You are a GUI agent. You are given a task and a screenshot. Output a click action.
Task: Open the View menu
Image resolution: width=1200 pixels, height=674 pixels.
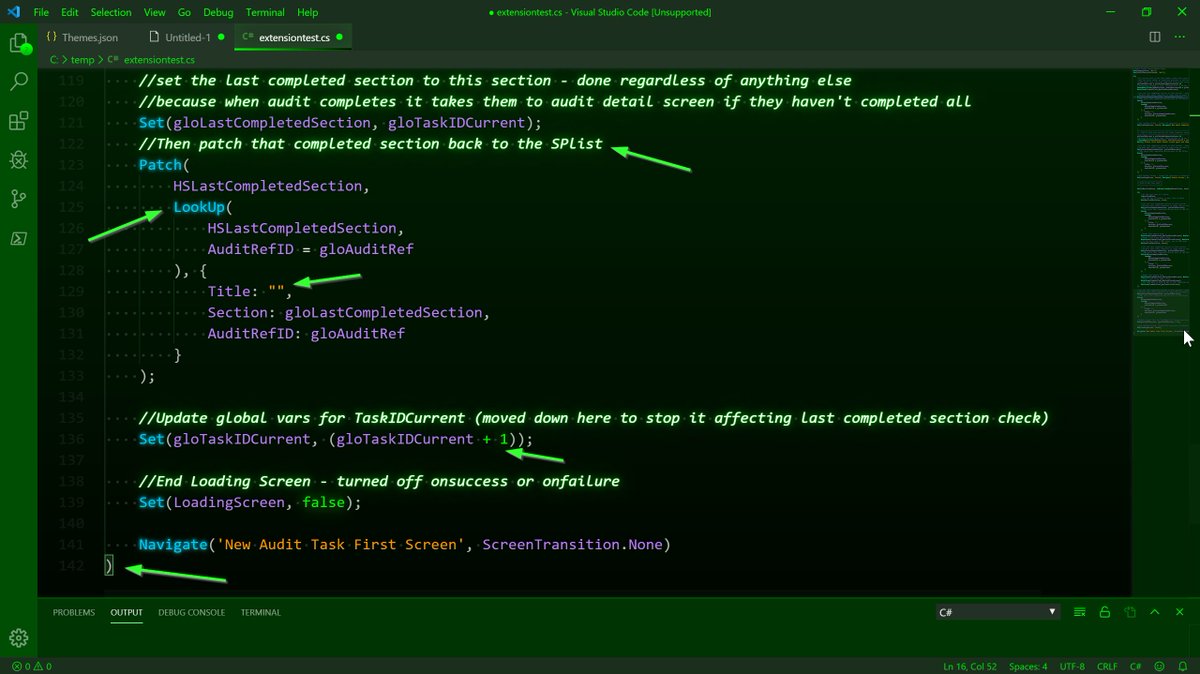click(154, 12)
